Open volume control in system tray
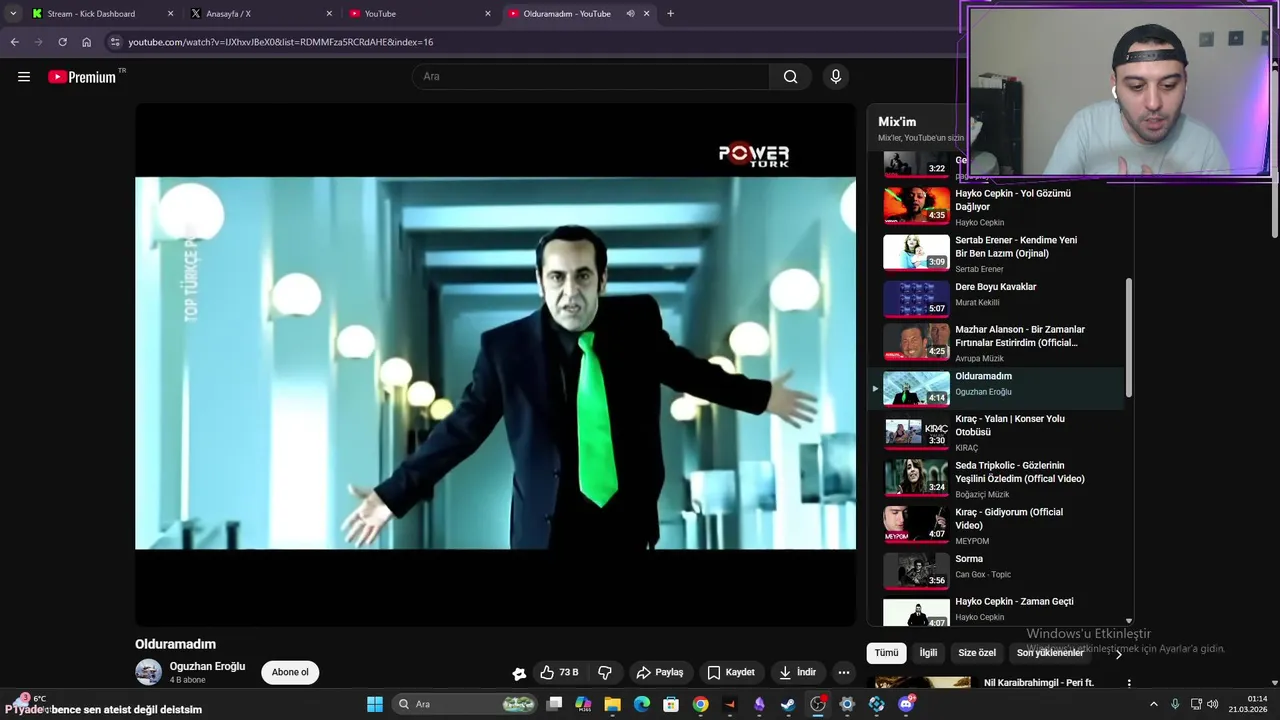1280x720 pixels. [x=1213, y=704]
